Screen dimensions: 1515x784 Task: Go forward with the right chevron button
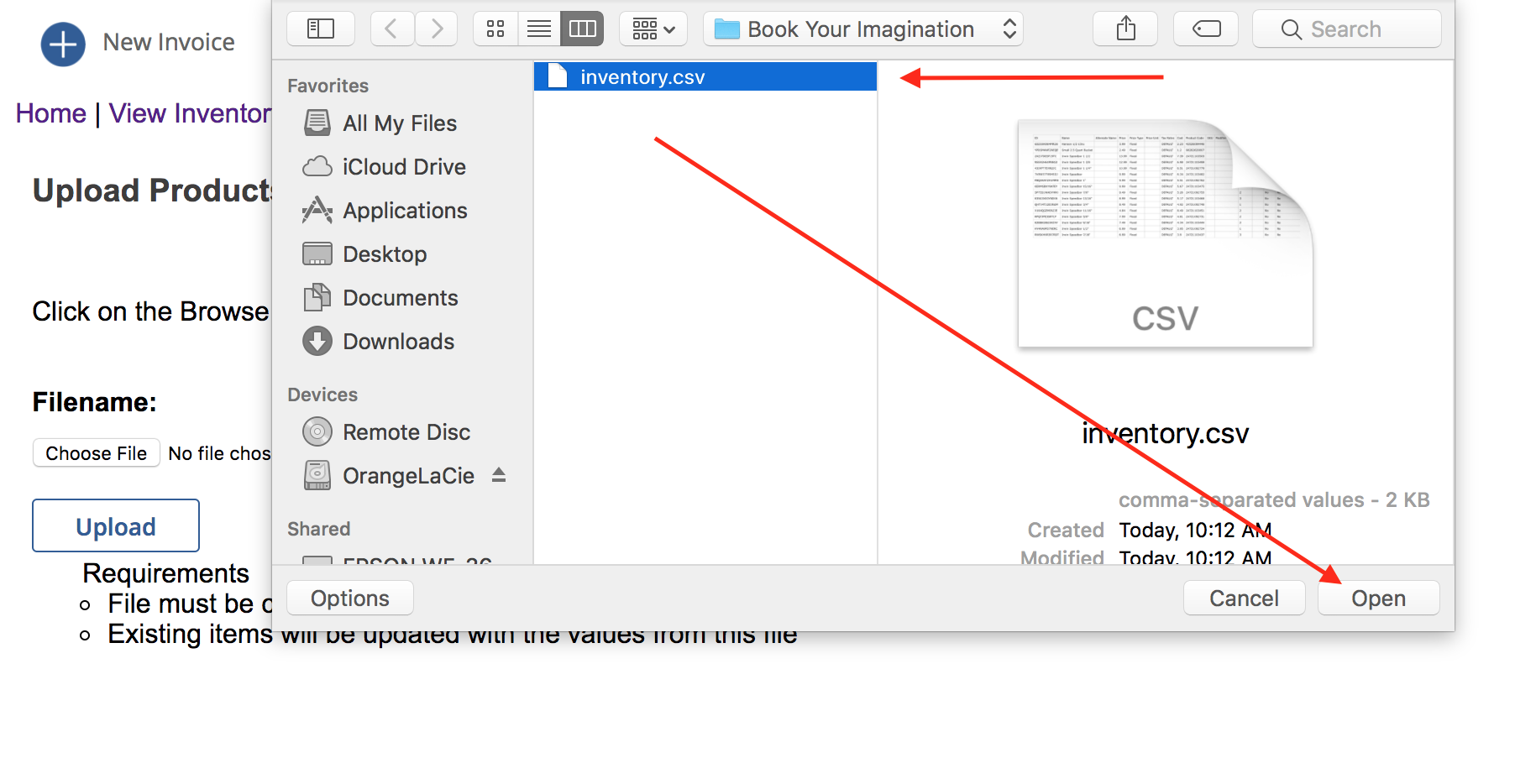436,29
